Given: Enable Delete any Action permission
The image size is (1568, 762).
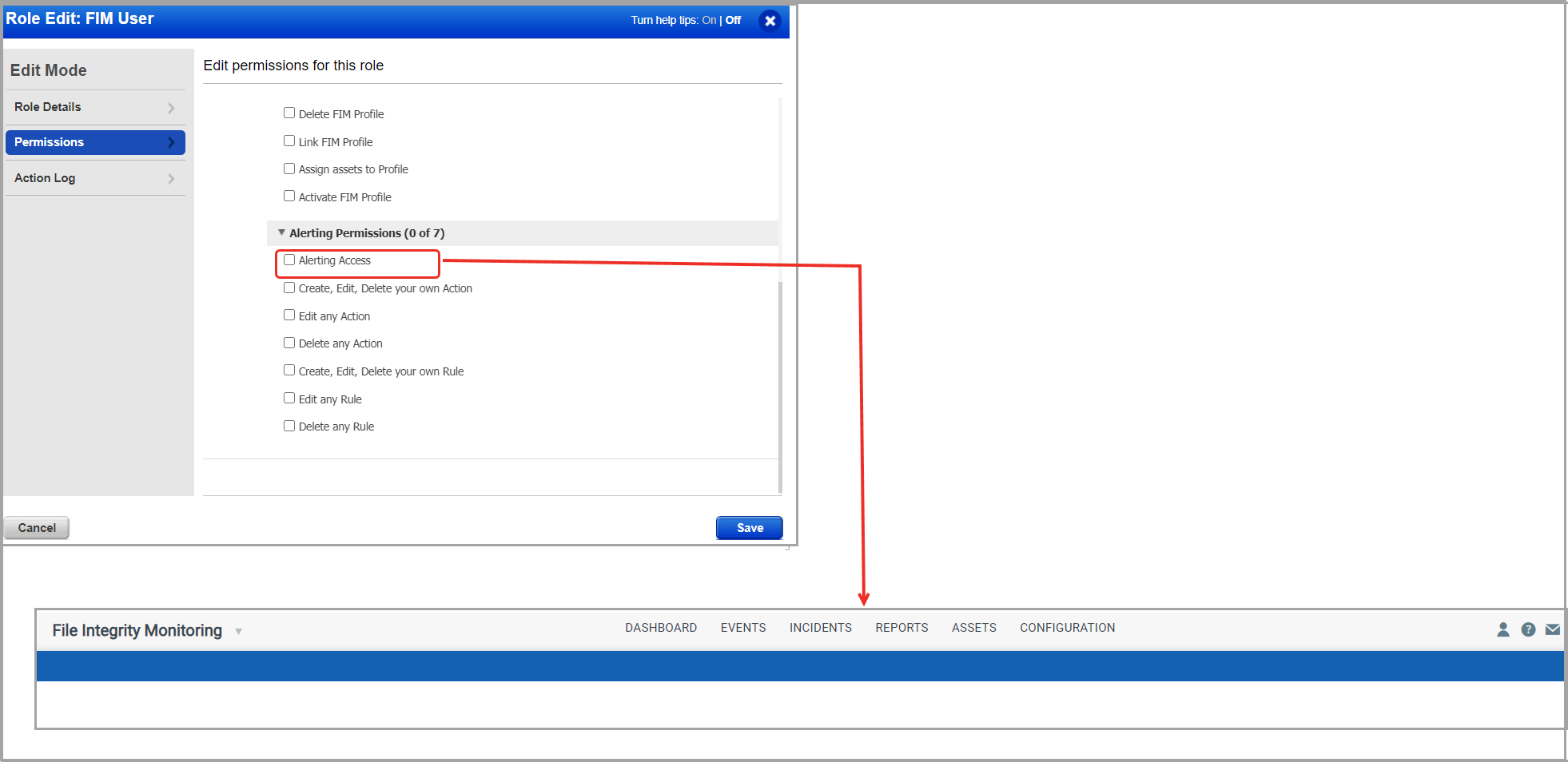Looking at the screenshot, I should [x=289, y=343].
